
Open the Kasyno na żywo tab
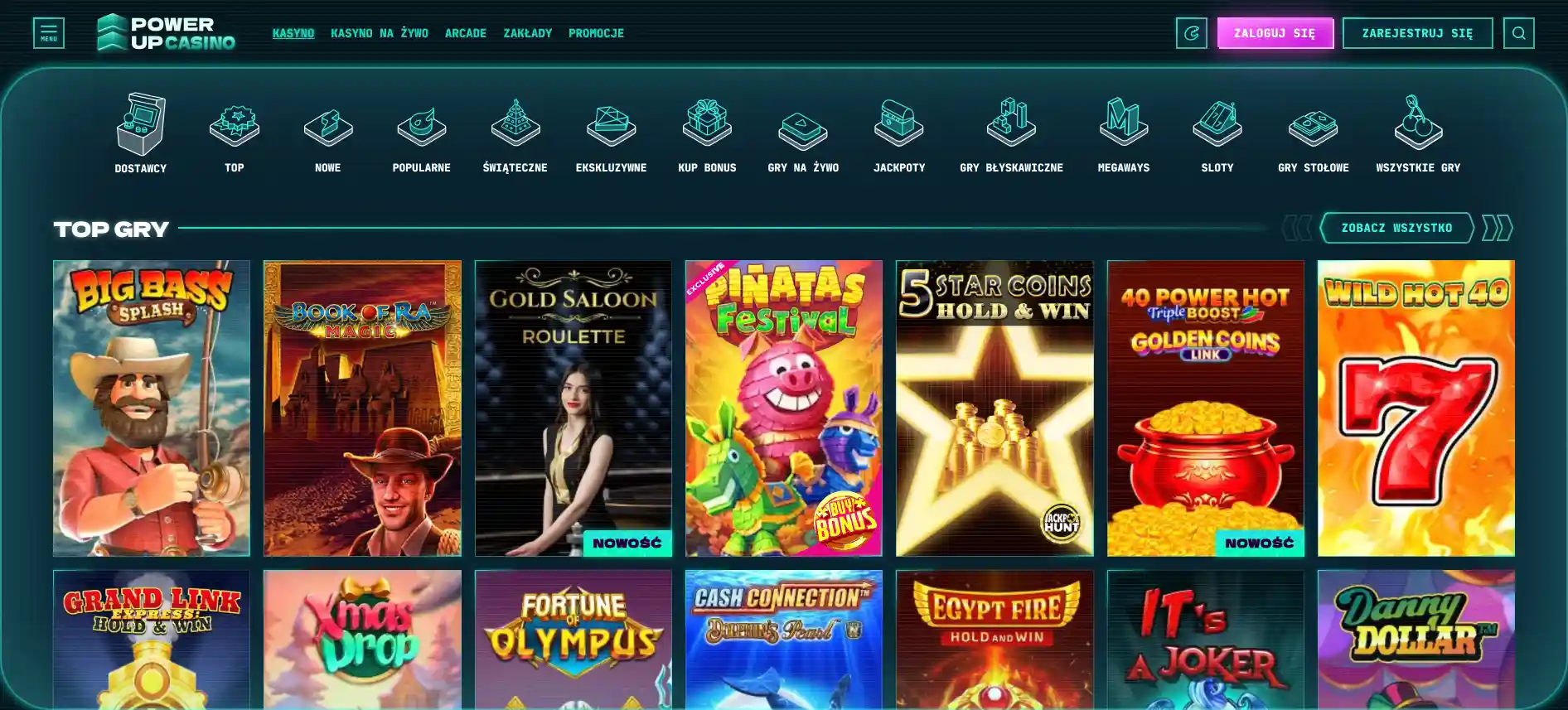pyautogui.click(x=380, y=33)
